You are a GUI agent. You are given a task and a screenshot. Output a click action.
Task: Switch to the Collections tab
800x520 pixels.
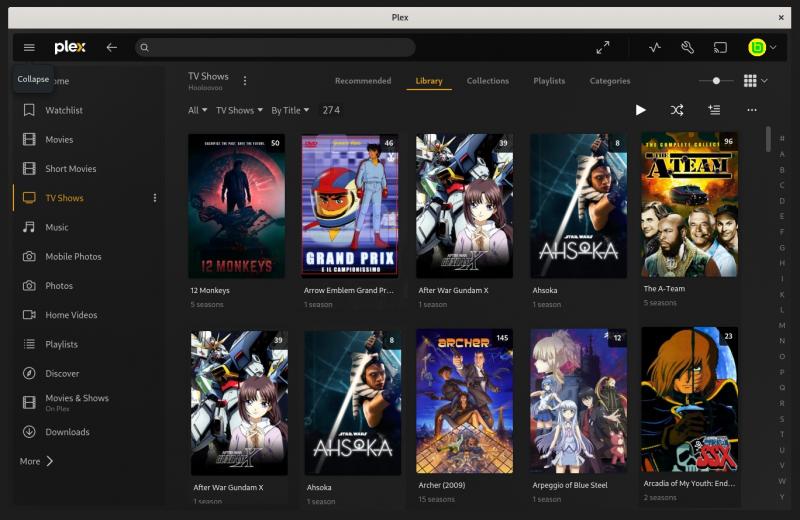click(x=487, y=81)
